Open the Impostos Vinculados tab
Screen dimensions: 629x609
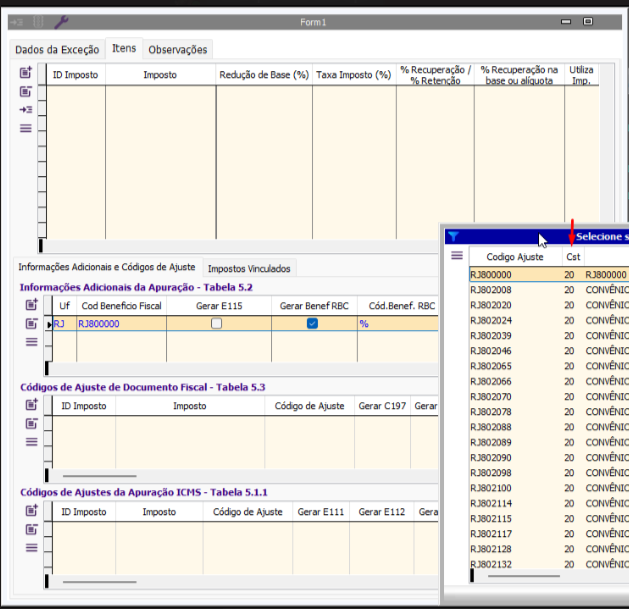(x=248, y=268)
